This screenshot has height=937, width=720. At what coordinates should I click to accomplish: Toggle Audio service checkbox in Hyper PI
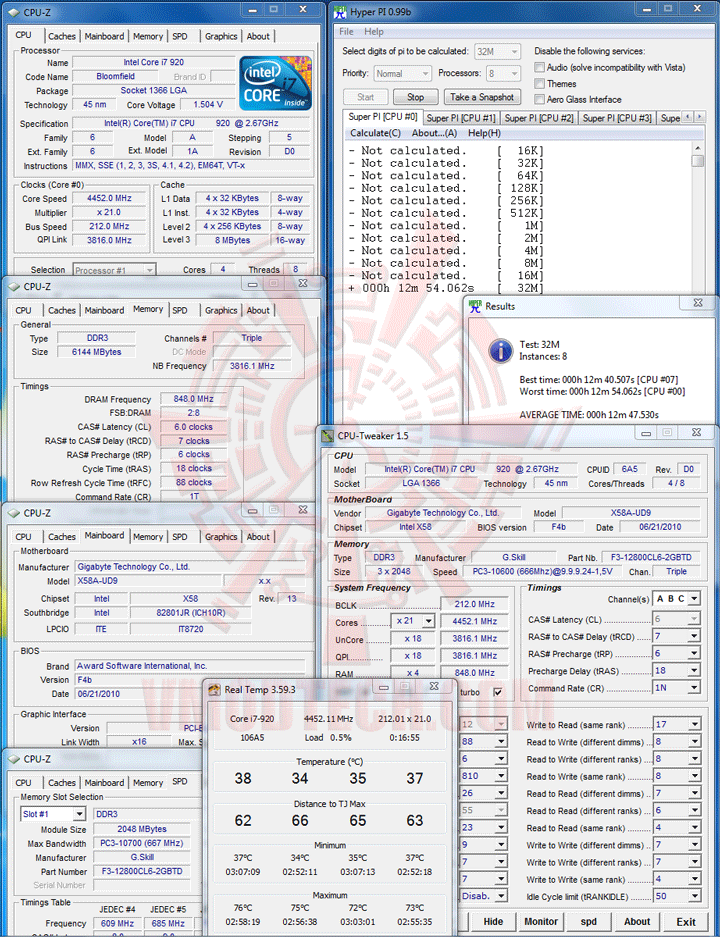click(540, 68)
